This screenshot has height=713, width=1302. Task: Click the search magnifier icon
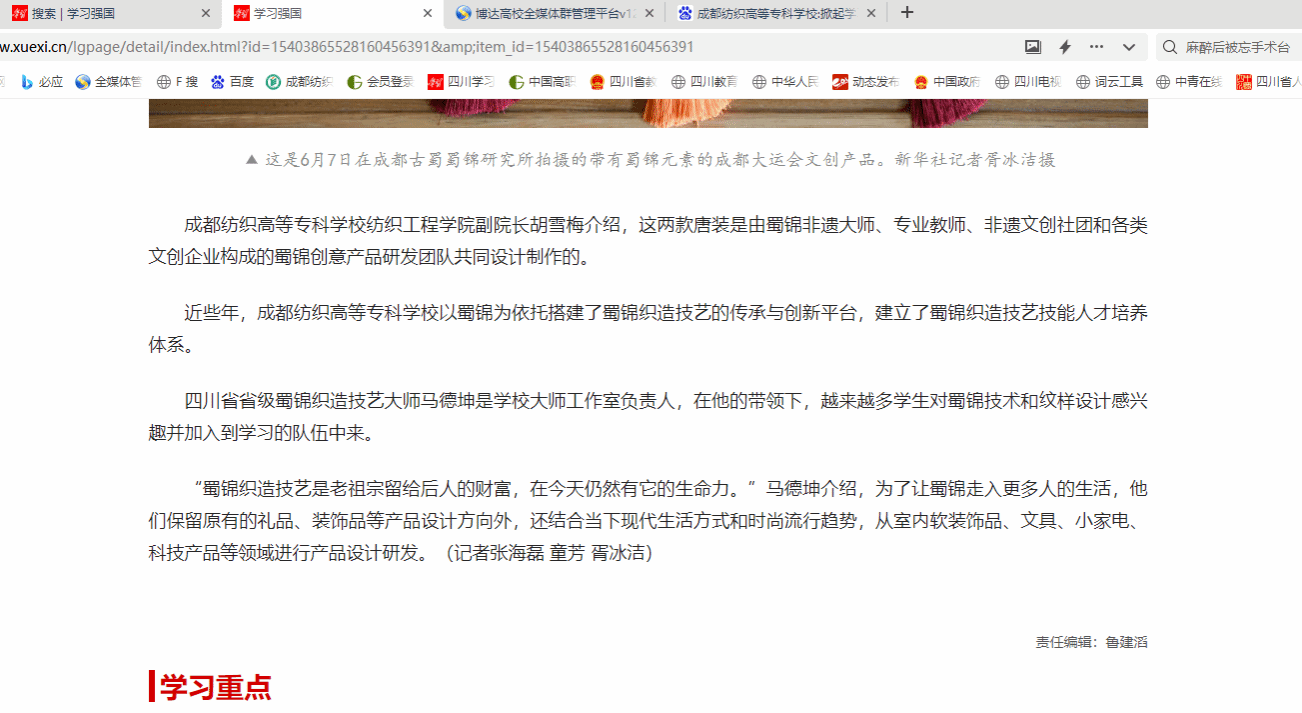1170,47
